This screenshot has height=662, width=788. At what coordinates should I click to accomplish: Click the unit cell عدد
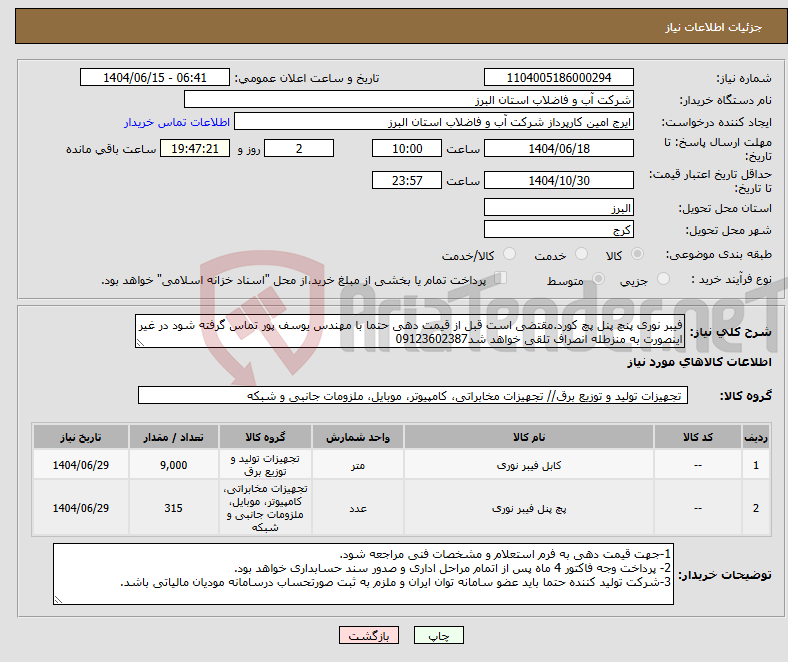click(358, 508)
